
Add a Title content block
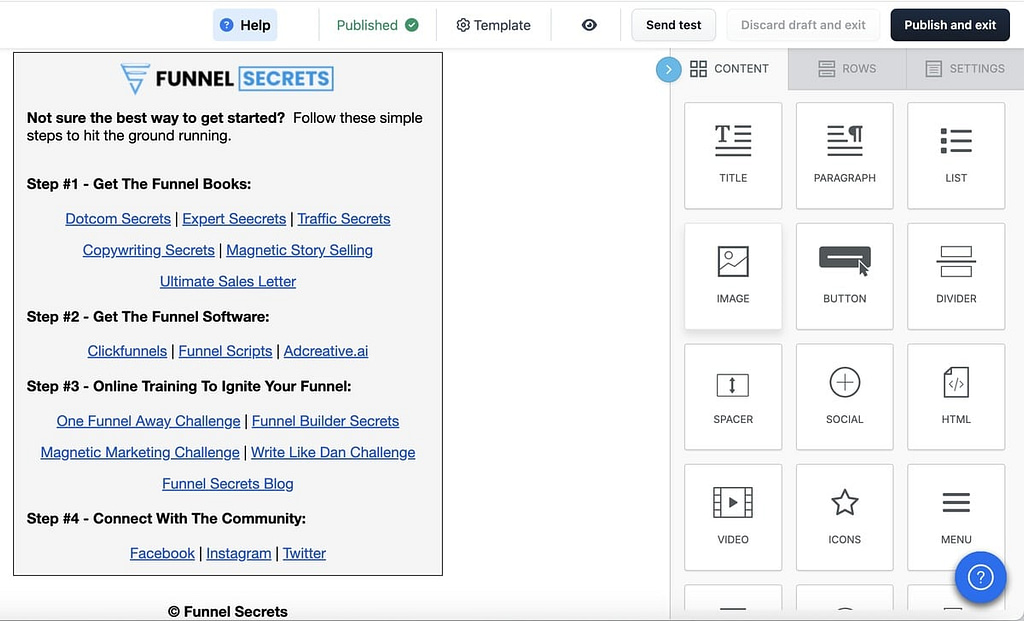coord(733,155)
